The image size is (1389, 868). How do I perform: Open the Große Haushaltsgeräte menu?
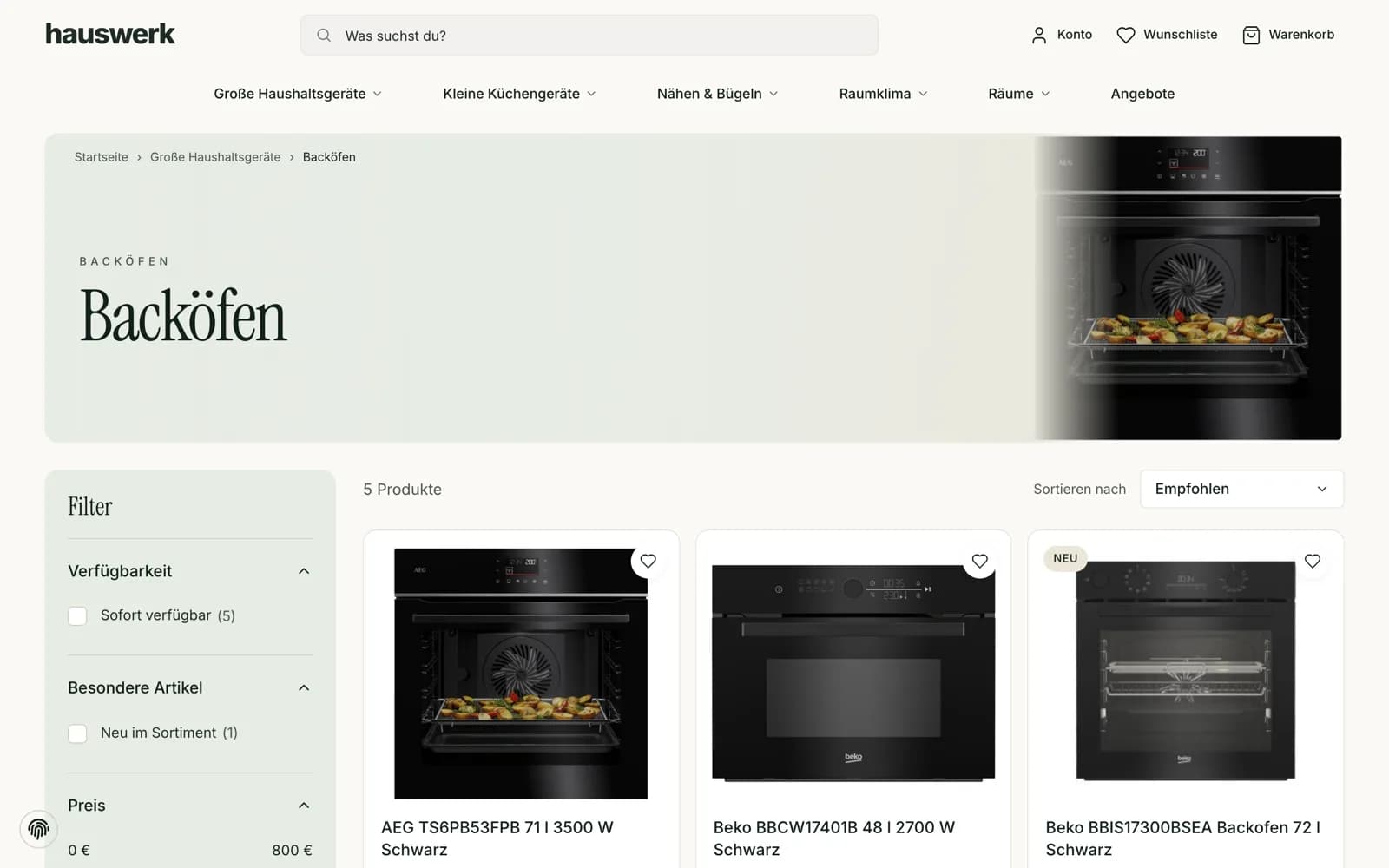298,94
